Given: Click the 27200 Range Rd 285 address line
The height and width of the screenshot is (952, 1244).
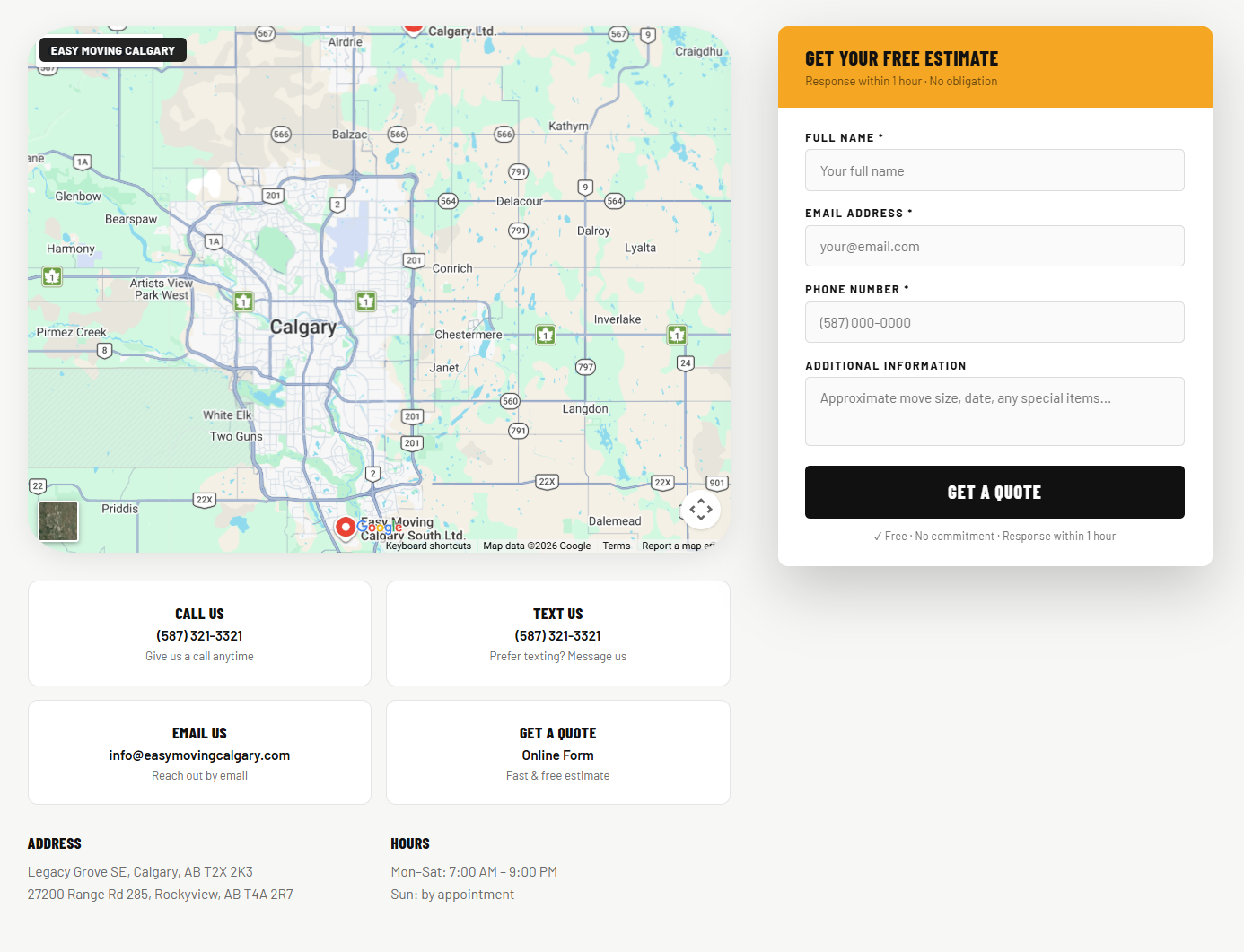Looking at the screenshot, I should pos(161,895).
